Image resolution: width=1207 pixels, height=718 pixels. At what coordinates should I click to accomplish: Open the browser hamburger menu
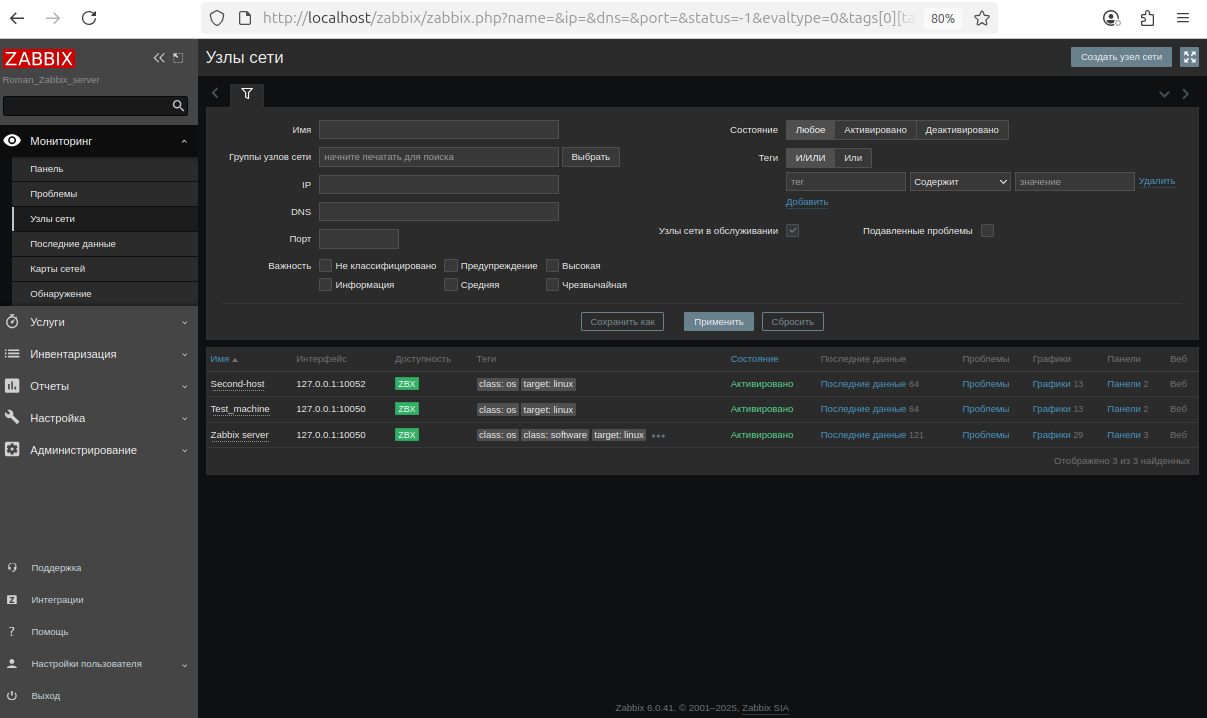click(x=1183, y=18)
